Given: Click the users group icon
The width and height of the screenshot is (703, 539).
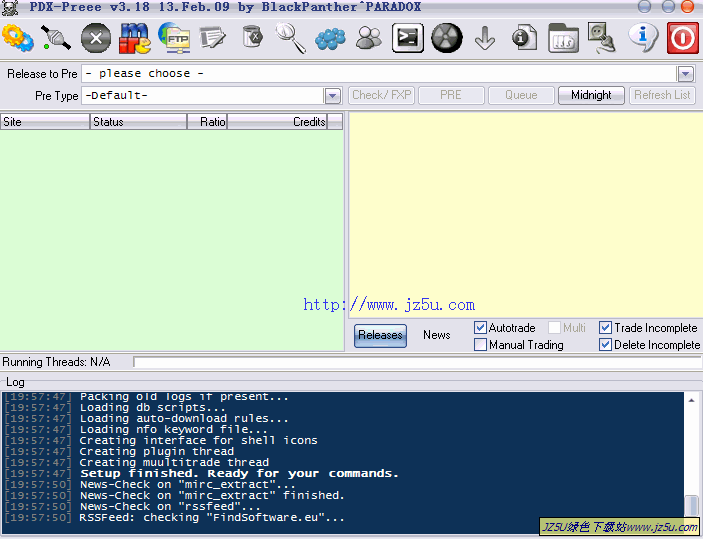Looking at the screenshot, I should (369, 39).
